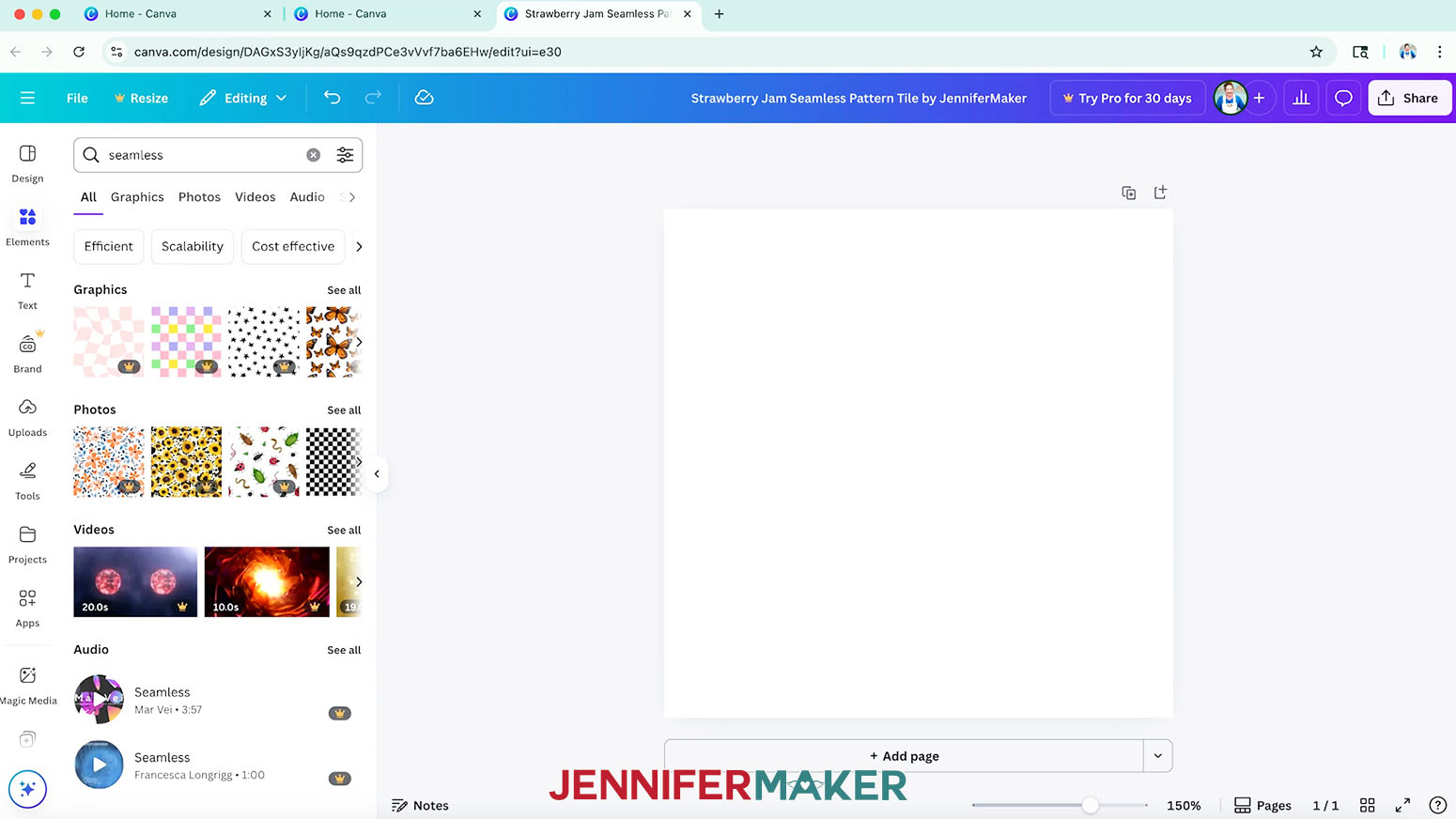Open search filters sliders icon
Screen dimensions: 1456x819
click(x=345, y=155)
